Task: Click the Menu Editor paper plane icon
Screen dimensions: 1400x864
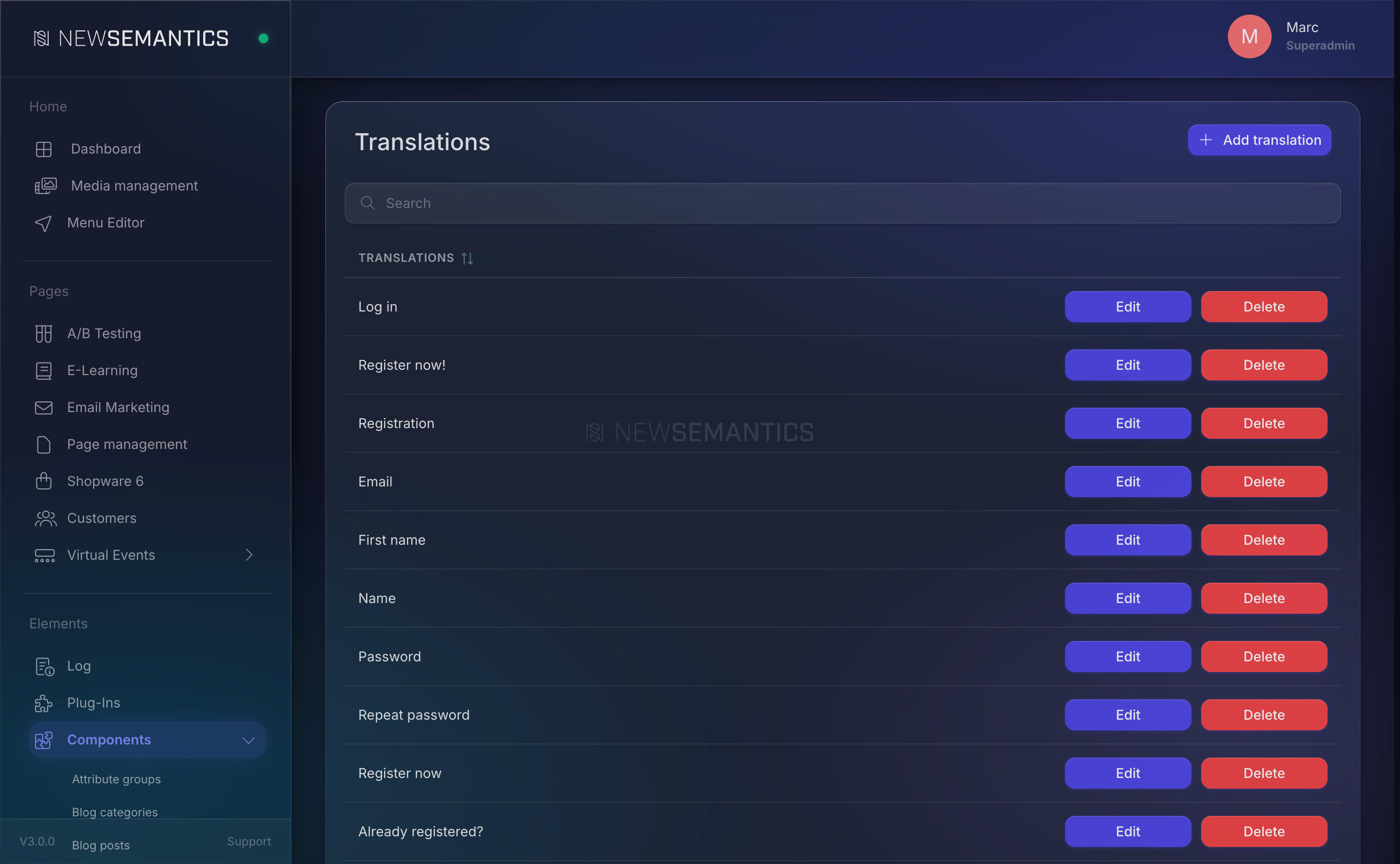Action: pos(43,223)
